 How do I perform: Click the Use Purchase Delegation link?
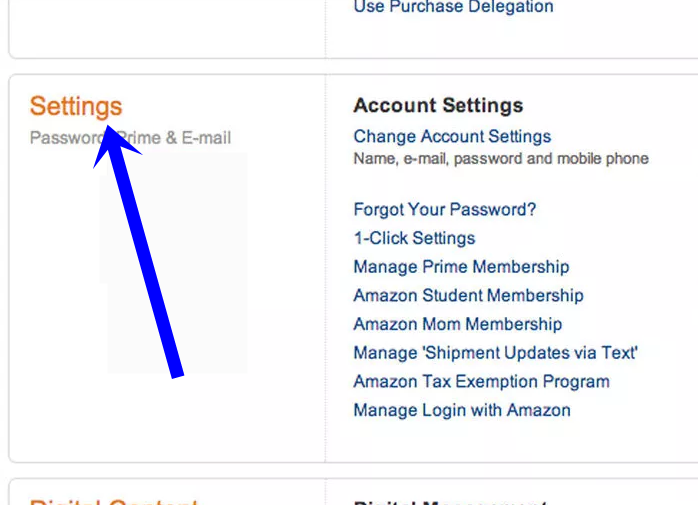coord(454,7)
